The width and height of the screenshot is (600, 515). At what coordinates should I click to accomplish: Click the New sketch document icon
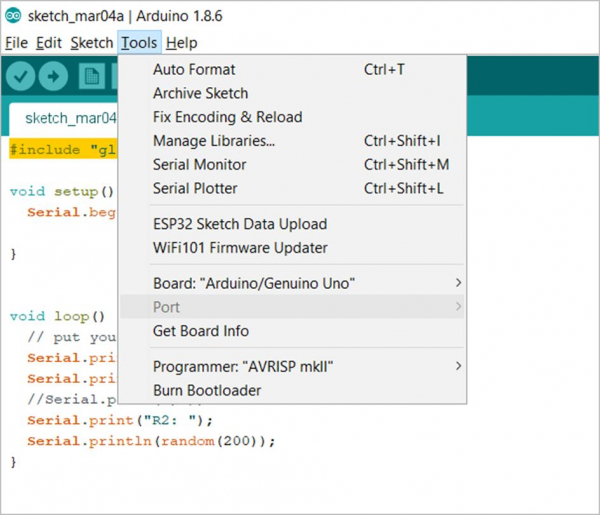(92, 76)
